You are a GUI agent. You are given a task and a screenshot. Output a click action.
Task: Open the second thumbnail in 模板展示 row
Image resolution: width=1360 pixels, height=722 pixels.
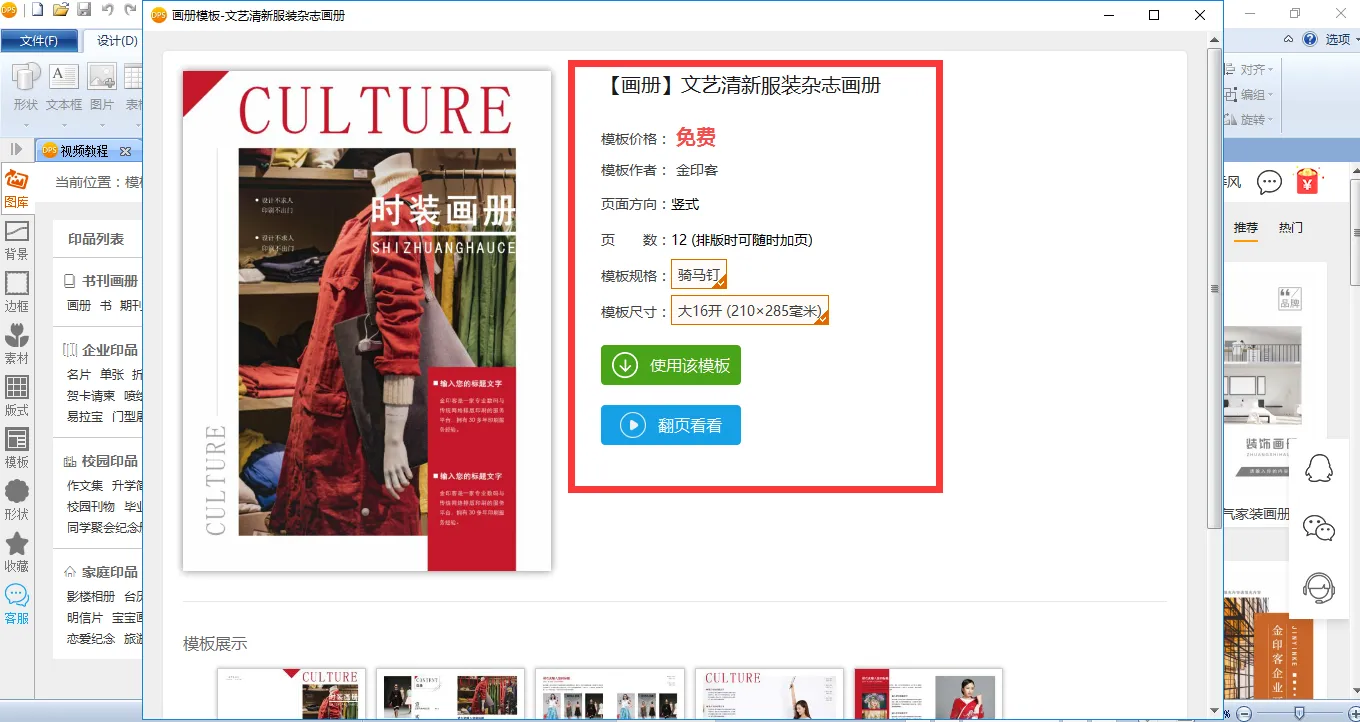click(451, 693)
